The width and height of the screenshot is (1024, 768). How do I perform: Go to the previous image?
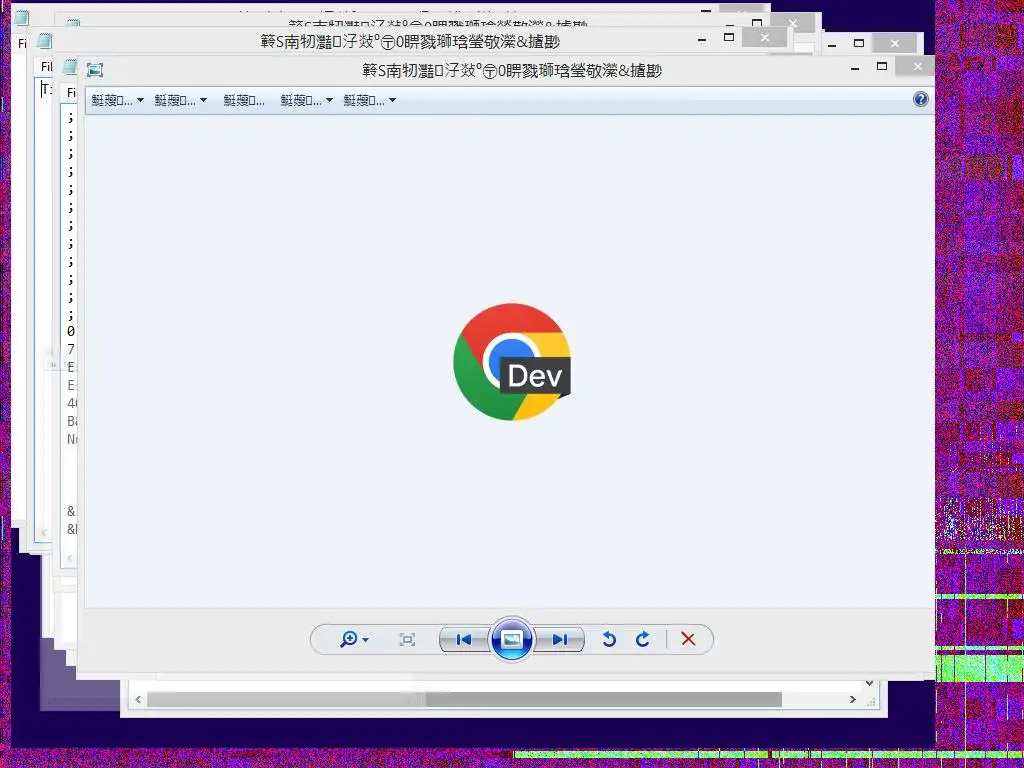[x=464, y=639]
